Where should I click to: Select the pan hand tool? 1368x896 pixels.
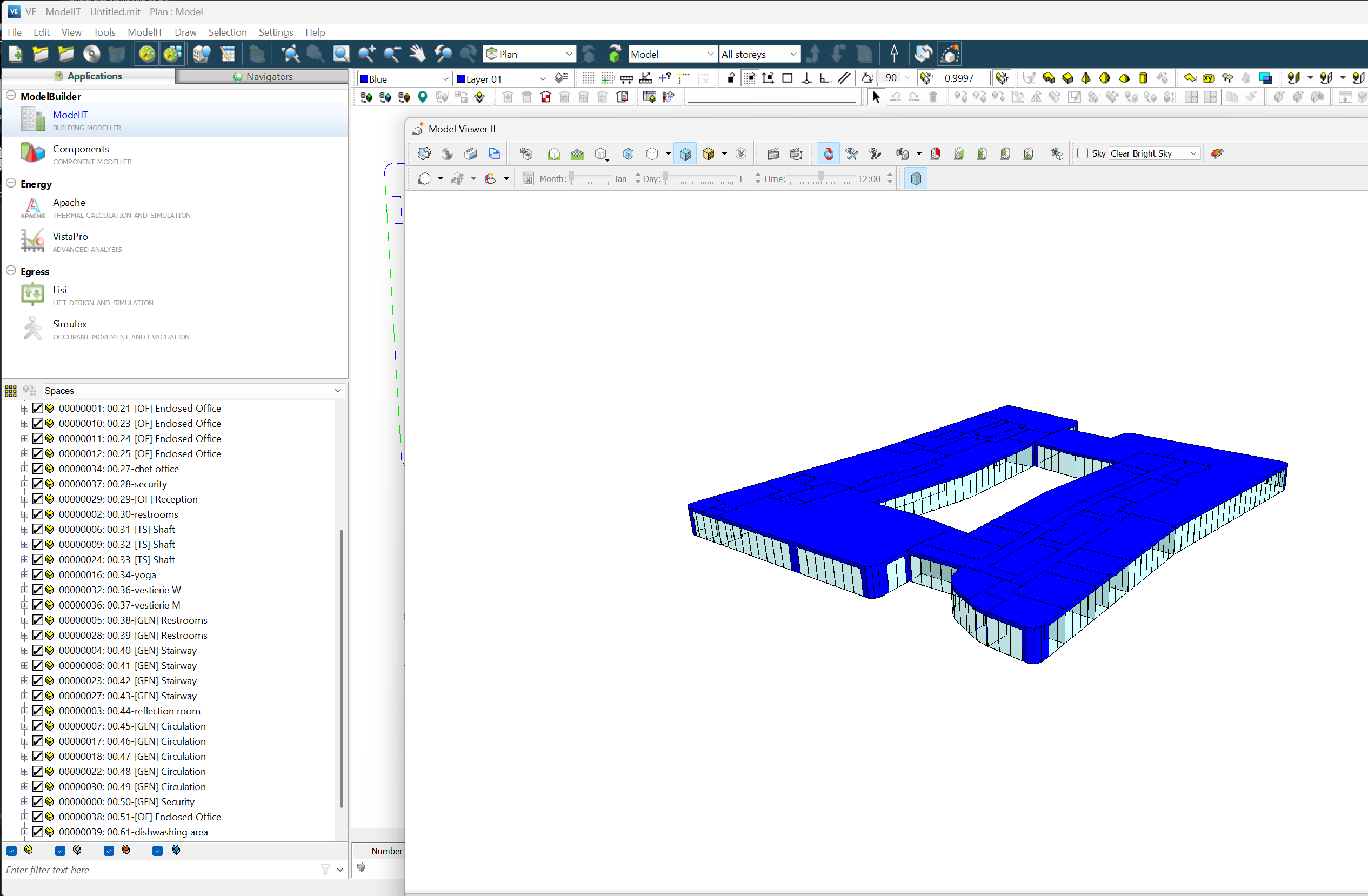coord(417,54)
